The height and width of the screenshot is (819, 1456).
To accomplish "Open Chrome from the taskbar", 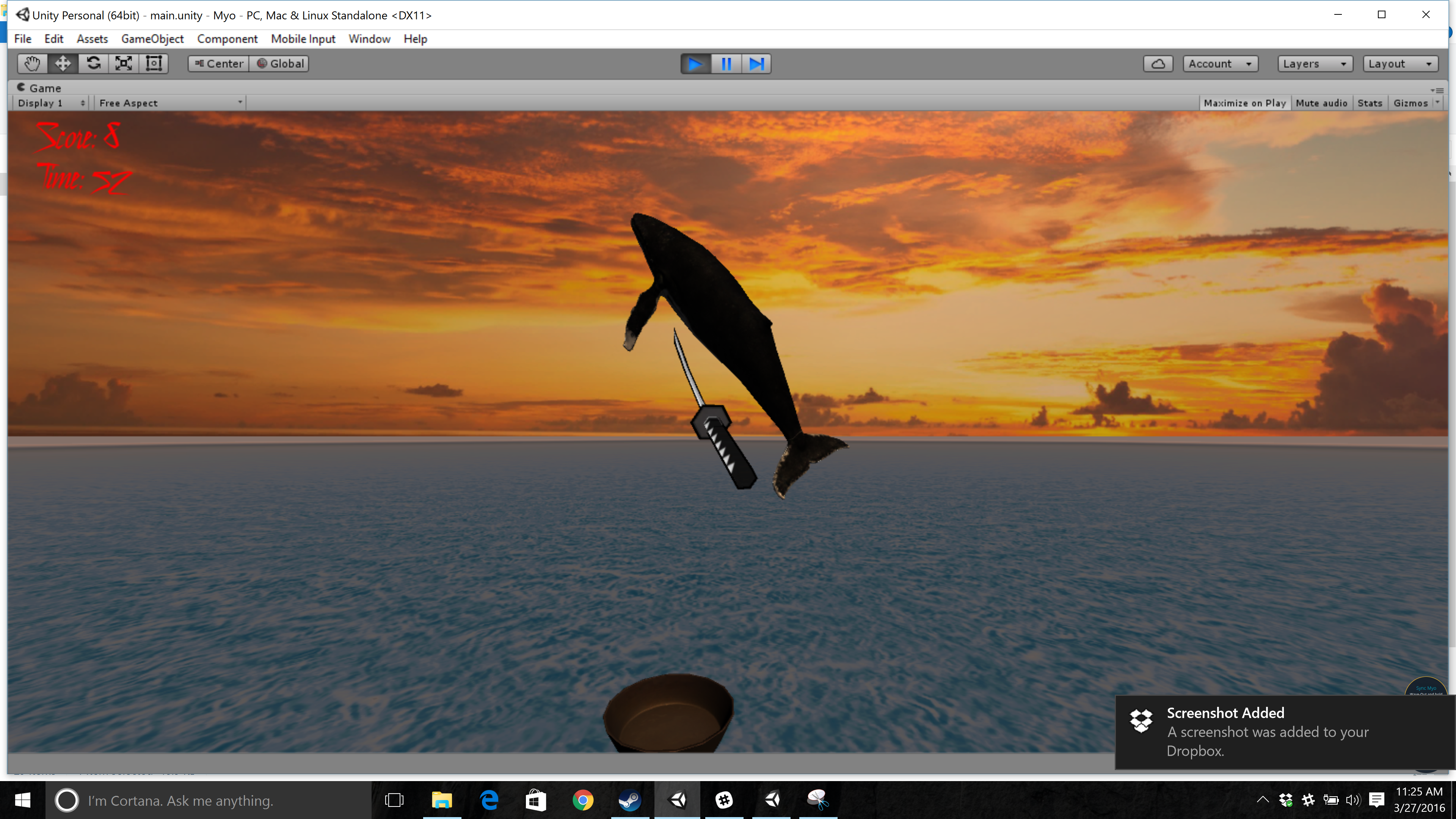I will pos(583,800).
